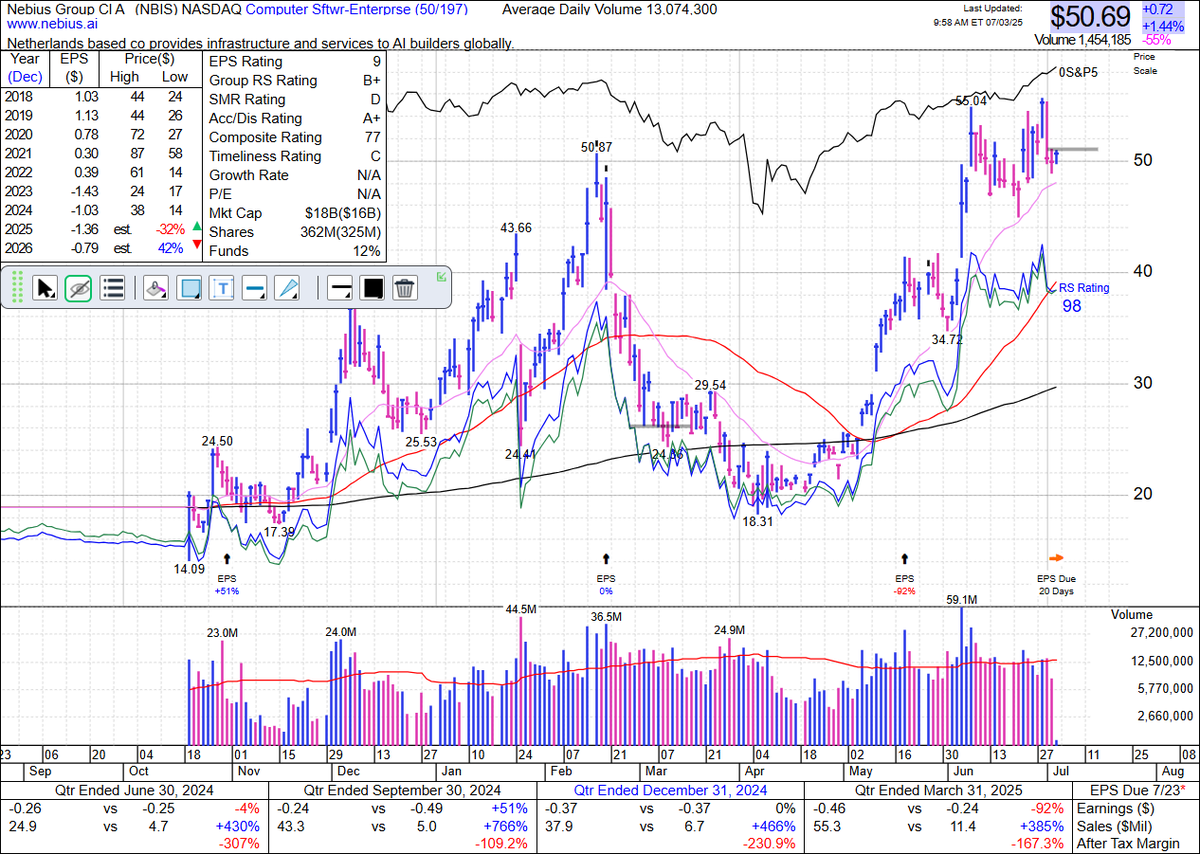The image size is (1200, 854).
Task: Click the EPS +51% earnings marker
Action: click(x=225, y=585)
